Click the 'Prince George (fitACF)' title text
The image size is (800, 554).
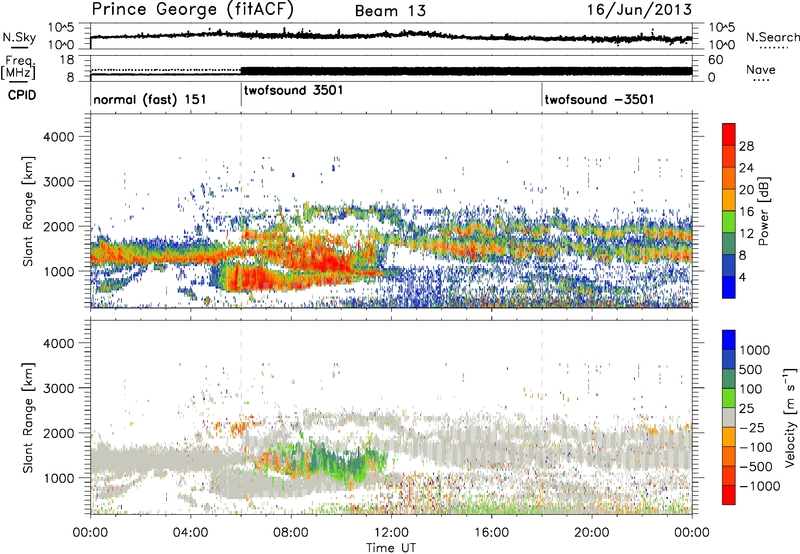point(192,10)
